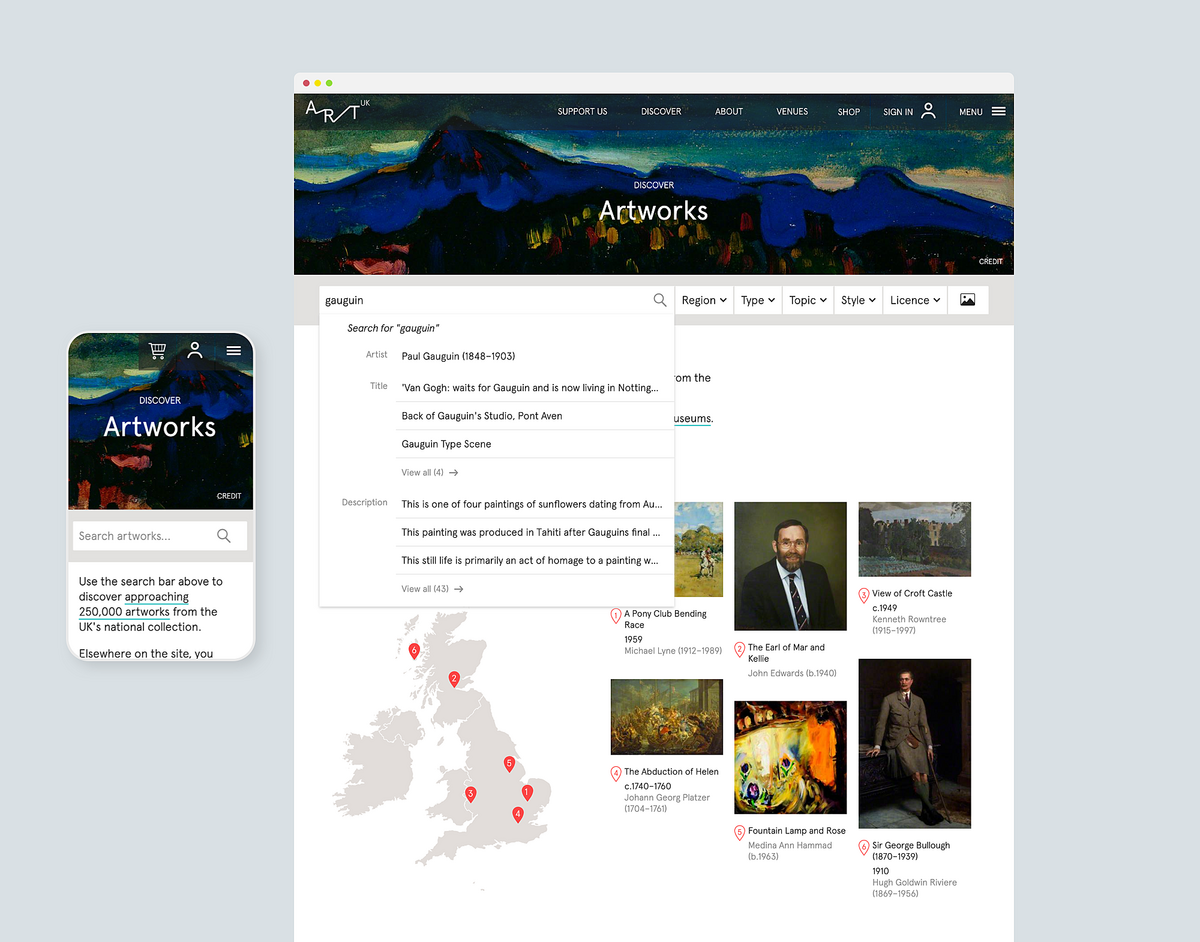Open the Style filter dropdown
The height and width of the screenshot is (942, 1200).
tap(857, 299)
